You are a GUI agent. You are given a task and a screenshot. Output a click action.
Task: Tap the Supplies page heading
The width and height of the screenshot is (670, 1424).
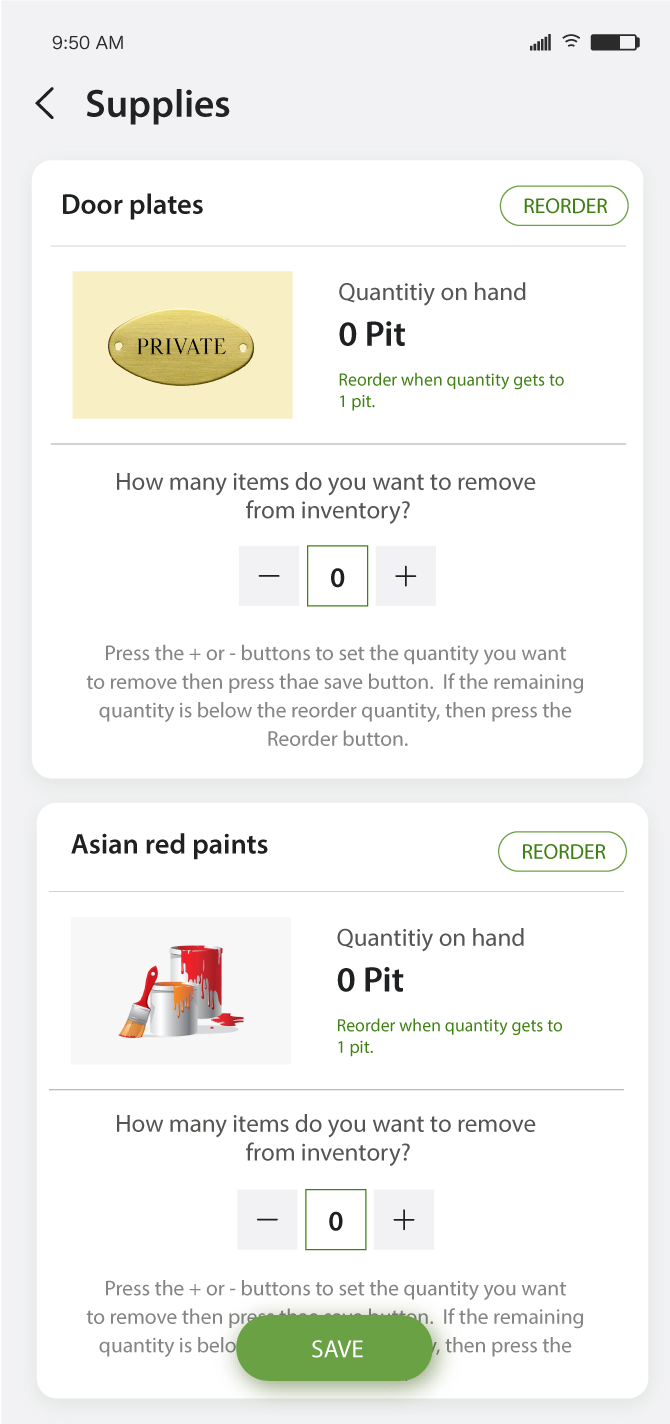[158, 104]
